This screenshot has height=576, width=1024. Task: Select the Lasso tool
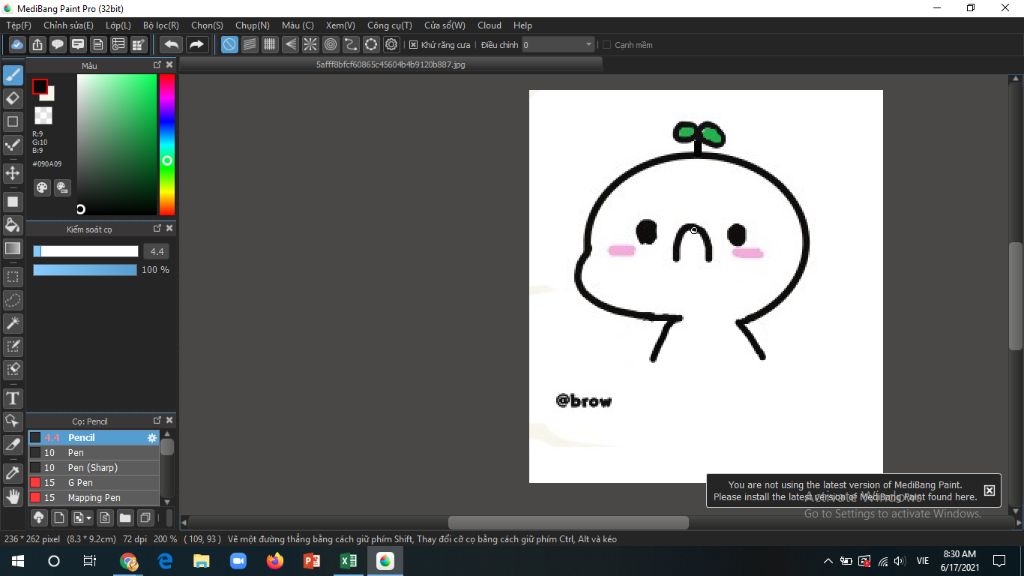tap(12, 300)
